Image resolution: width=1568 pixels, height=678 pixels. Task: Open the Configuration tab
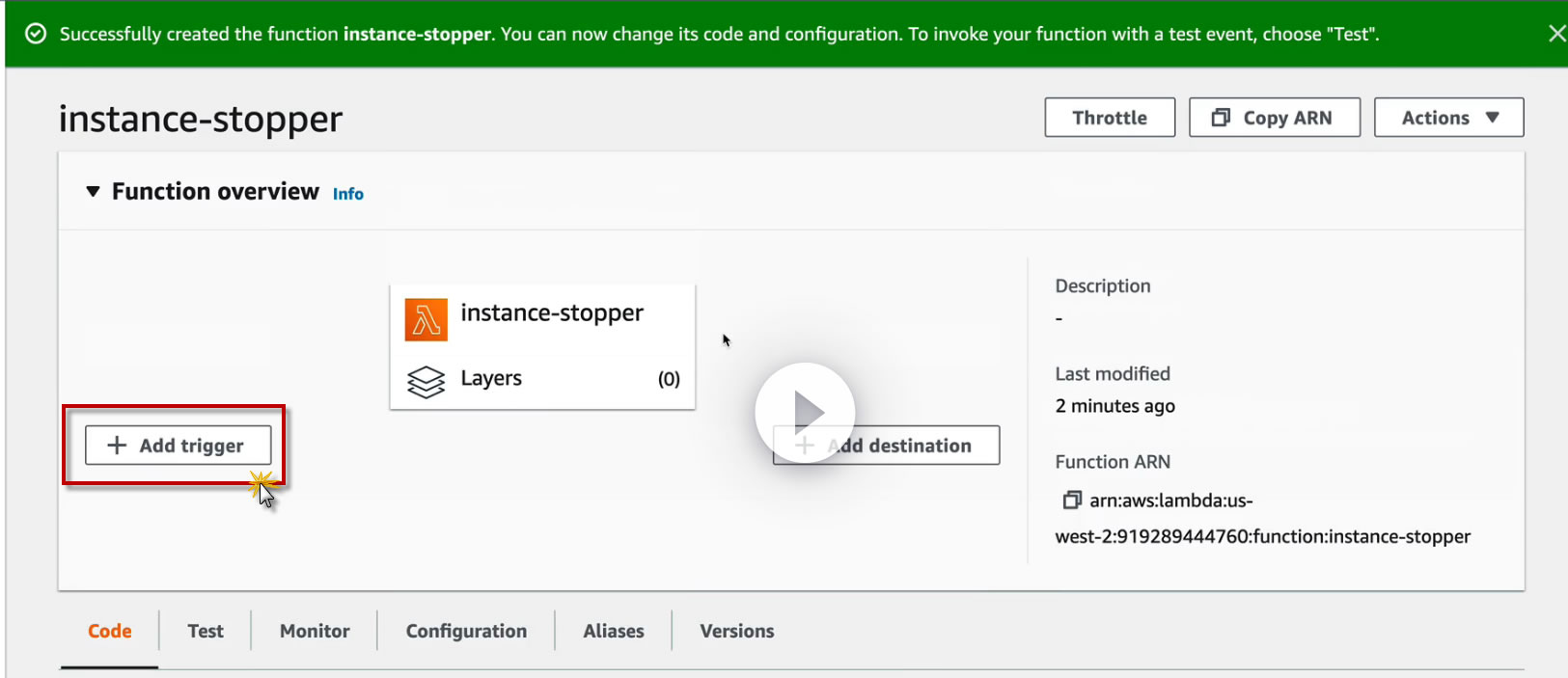click(x=466, y=631)
